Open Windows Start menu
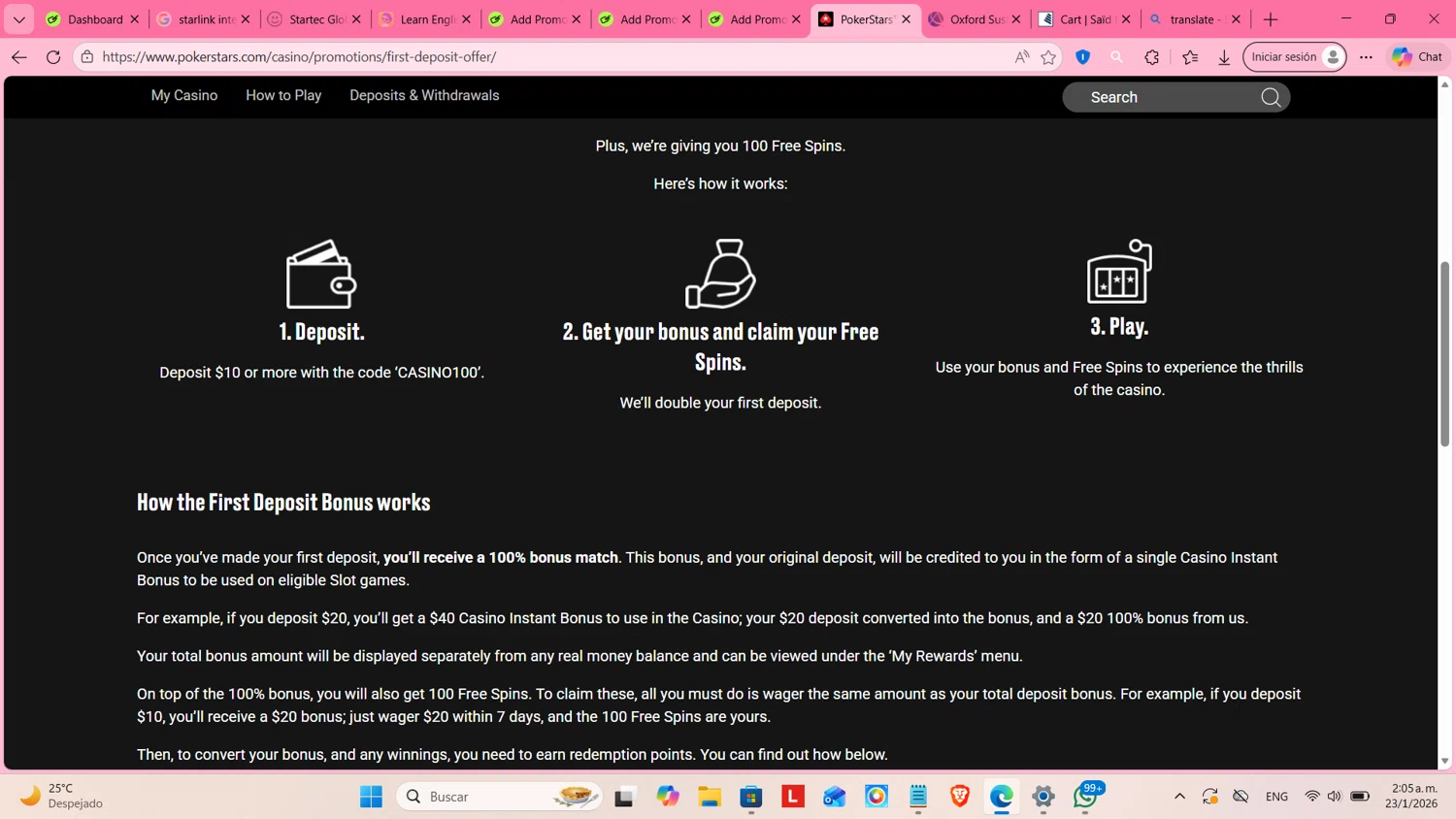Viewport: 1456px width, 819px height. point(371,797)
